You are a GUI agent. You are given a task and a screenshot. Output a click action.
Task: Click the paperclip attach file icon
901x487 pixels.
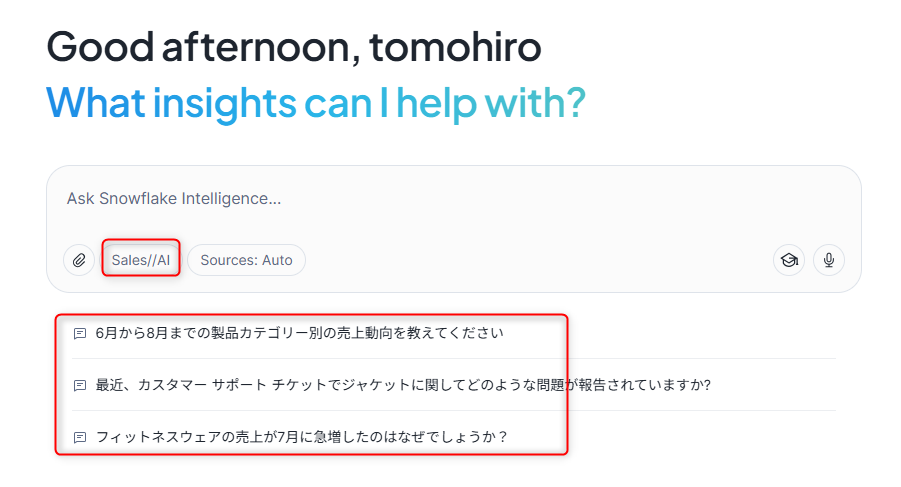tap(79, 260)
